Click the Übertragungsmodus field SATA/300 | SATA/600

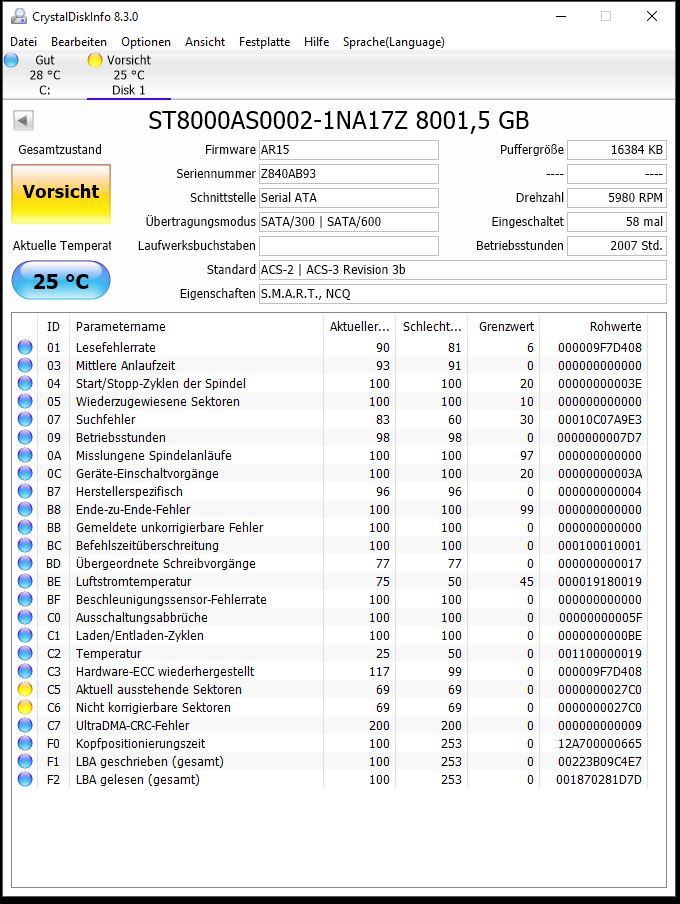click(x=348, y=222)
